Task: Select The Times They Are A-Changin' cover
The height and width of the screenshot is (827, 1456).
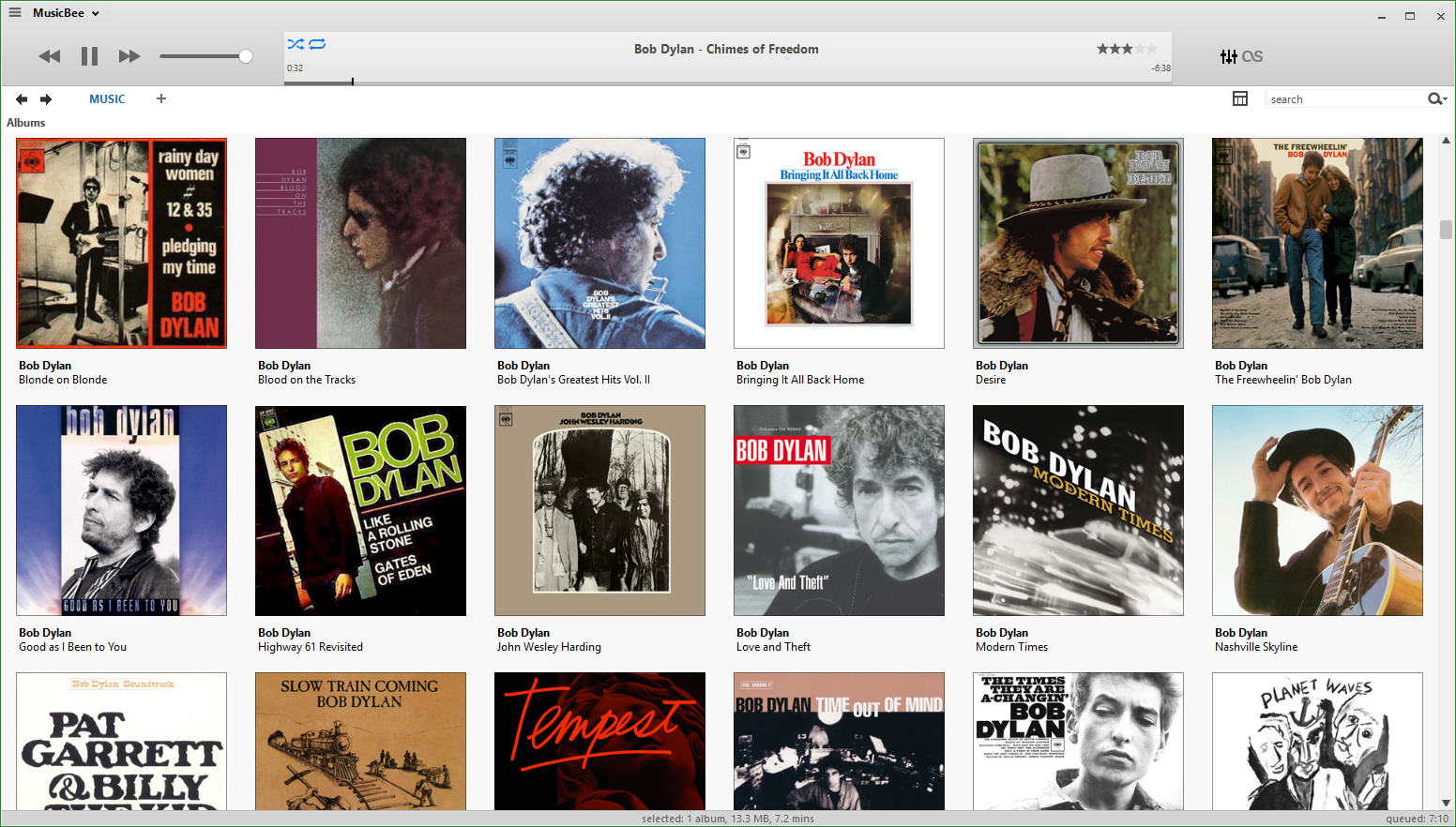Action: pos(1078,742)
